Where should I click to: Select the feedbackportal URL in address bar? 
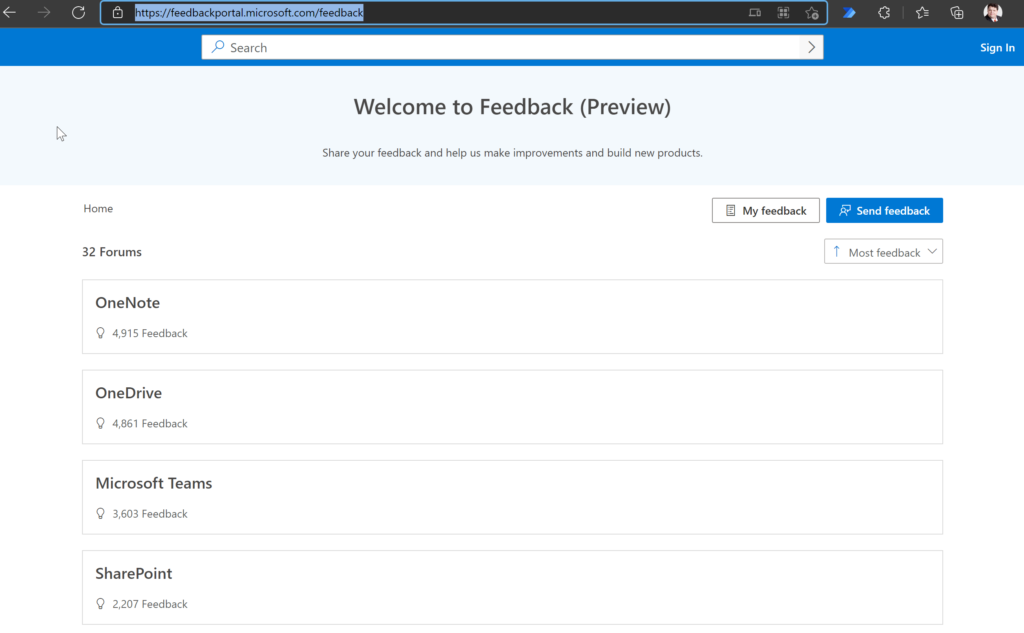(249, 12)
